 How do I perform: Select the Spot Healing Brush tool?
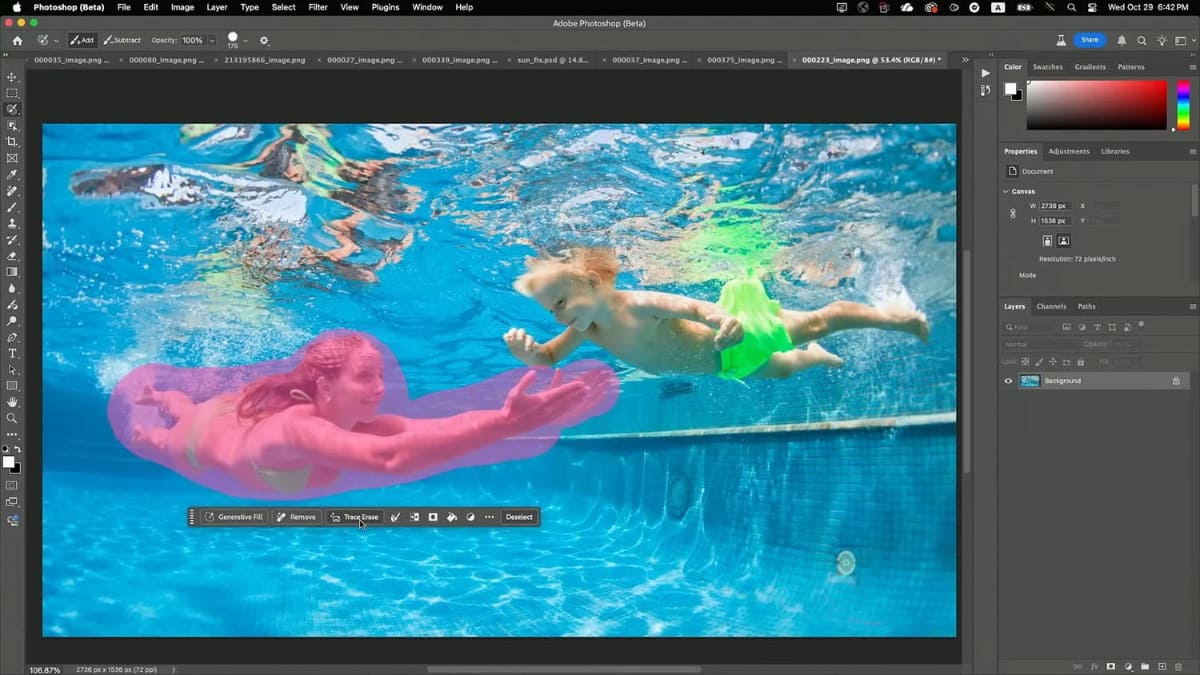pyautogui.click(x=12, y=191)
